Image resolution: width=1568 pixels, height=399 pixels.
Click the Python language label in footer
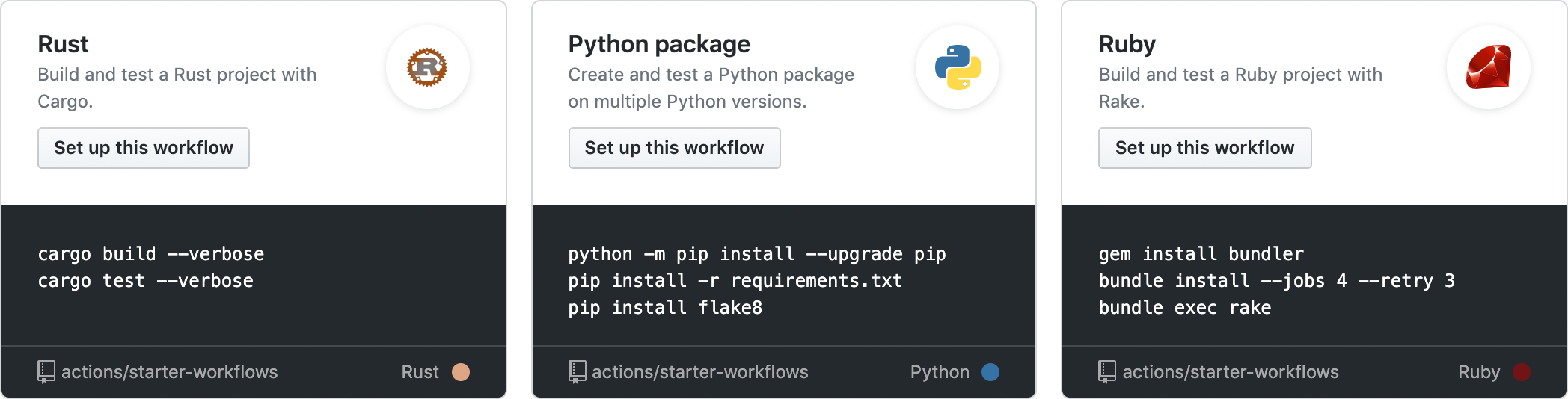tap(940, 372)
